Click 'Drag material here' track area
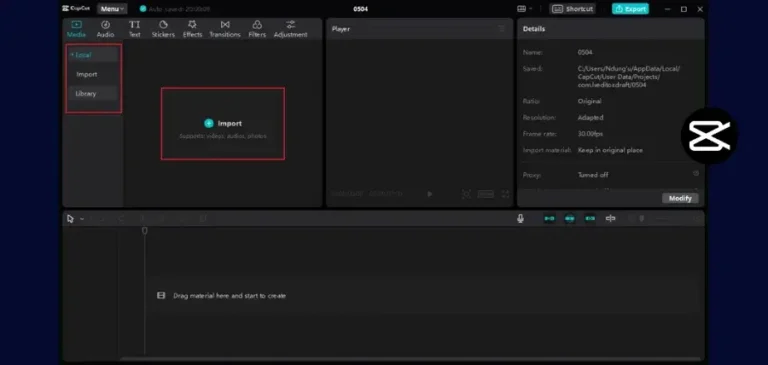 pos(423,296)
